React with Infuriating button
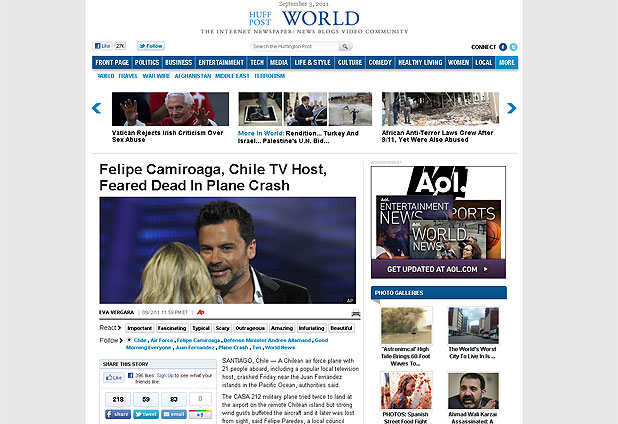Image resolution: width=618 pixels, height=424 pixels. [311, 328]
